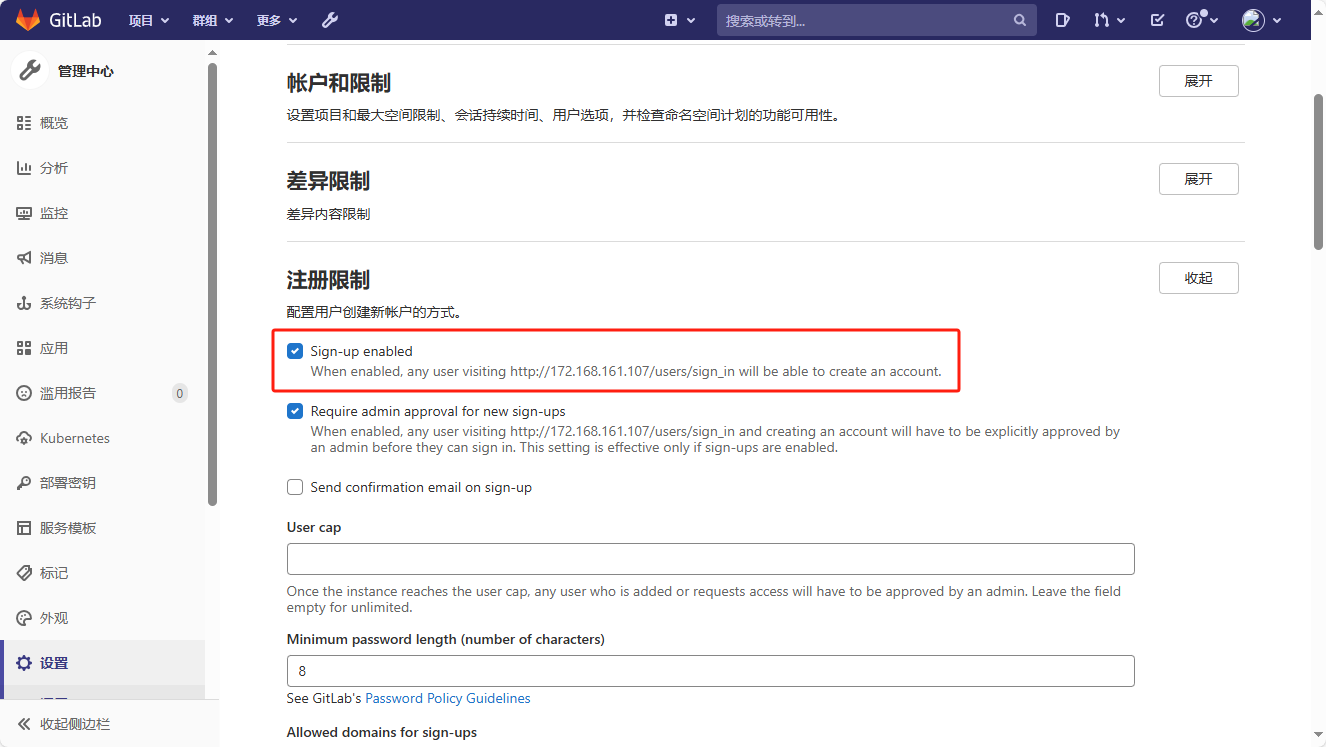1326x747 pixels.
Task: Open the user avatar dropdown
Action: (x=1261, y=20)
